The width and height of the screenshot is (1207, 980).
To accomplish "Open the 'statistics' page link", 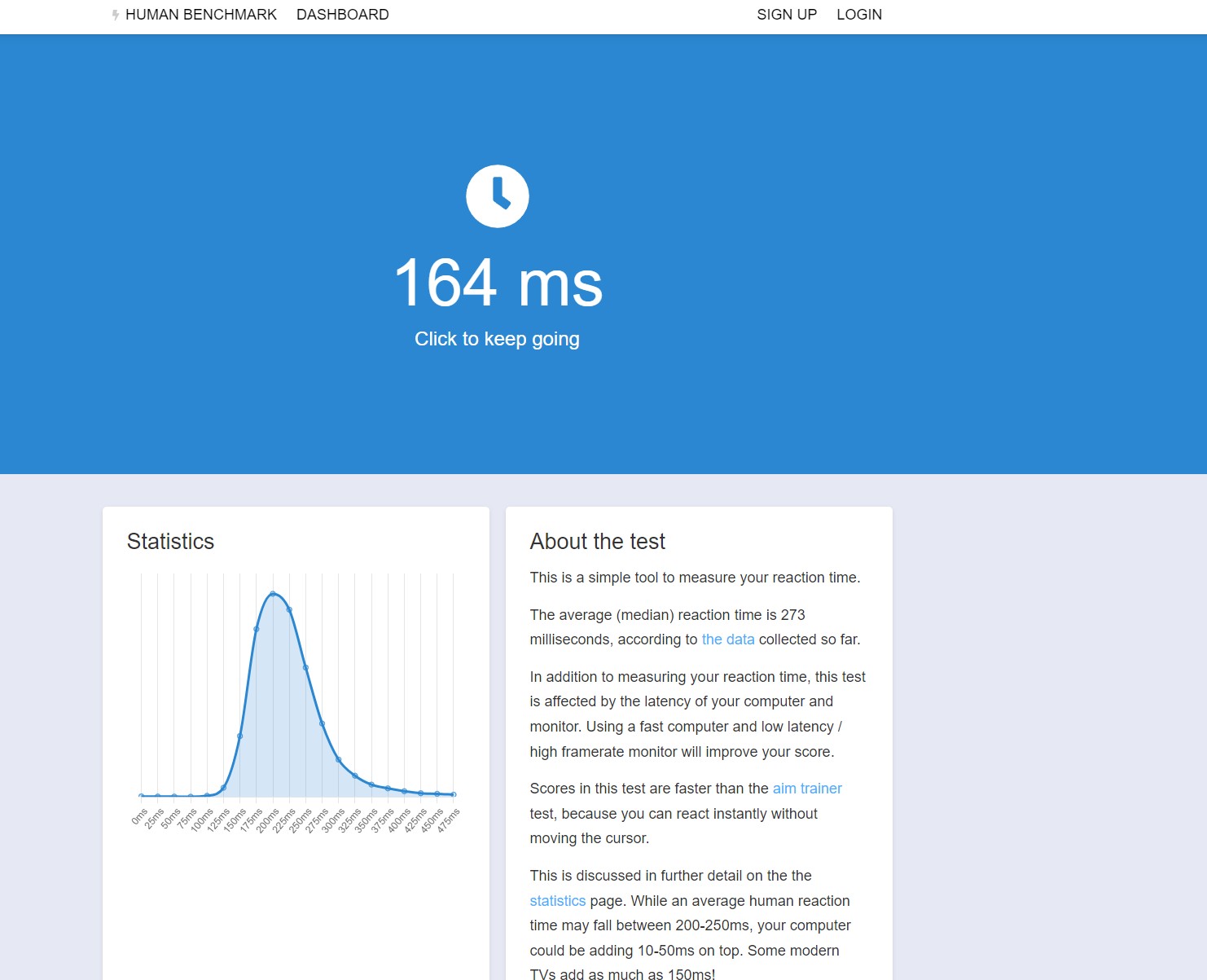I will 558,901.
